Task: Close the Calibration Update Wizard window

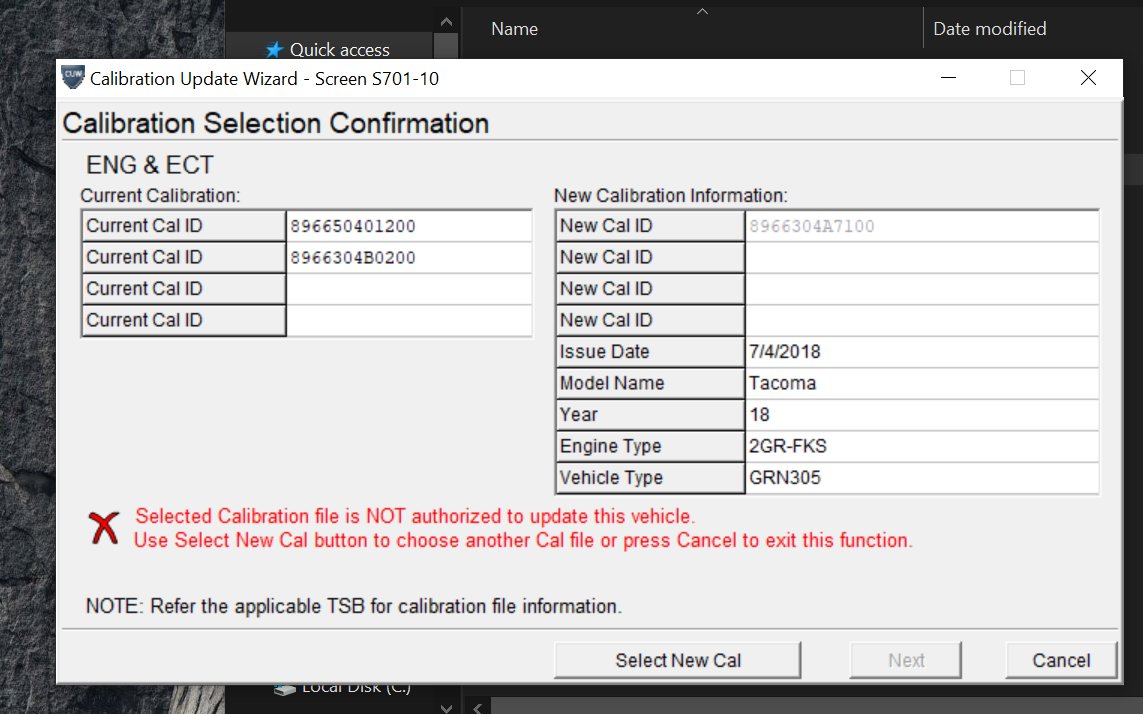Action: 1088,77
